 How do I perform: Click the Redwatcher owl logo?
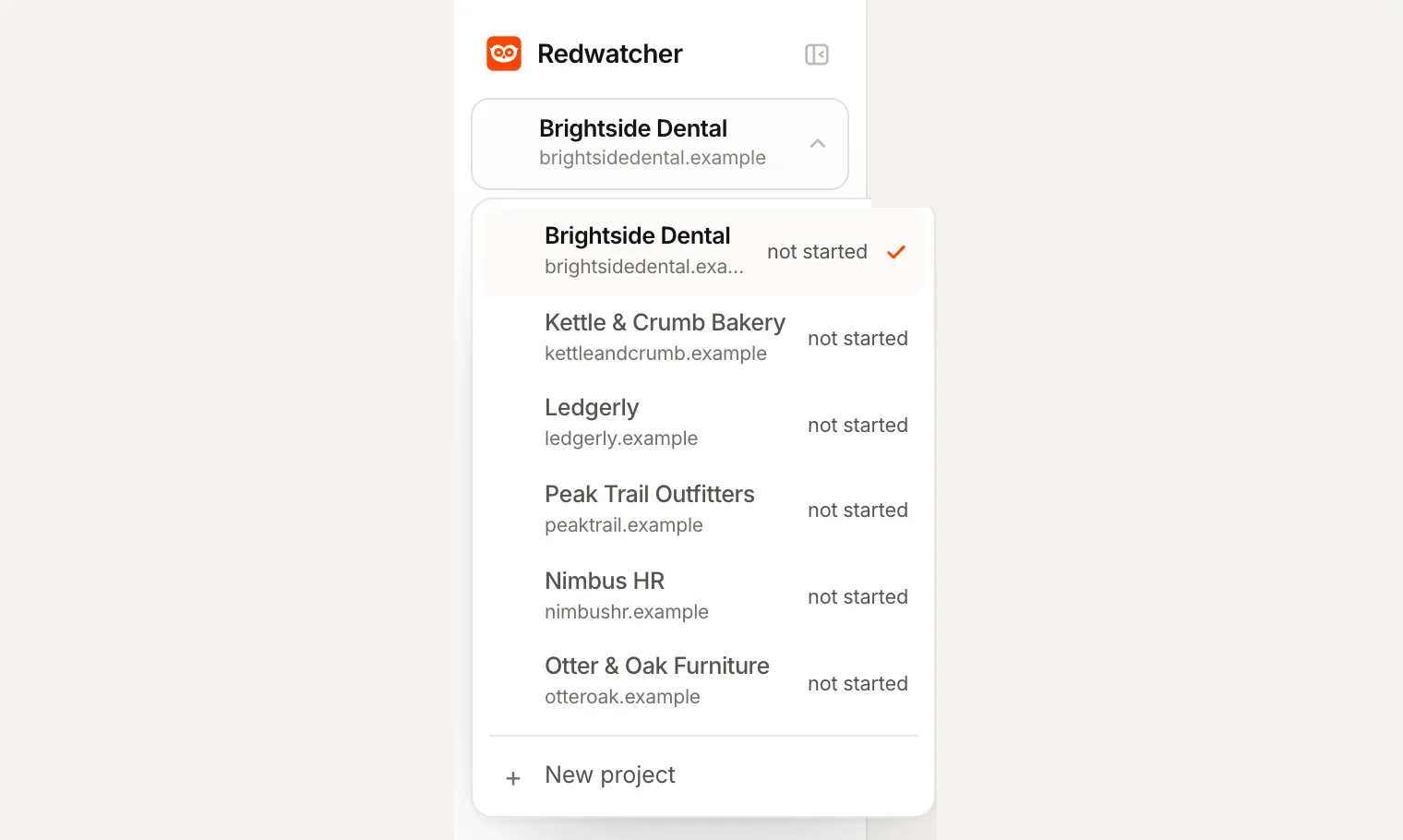coord(504,54)
